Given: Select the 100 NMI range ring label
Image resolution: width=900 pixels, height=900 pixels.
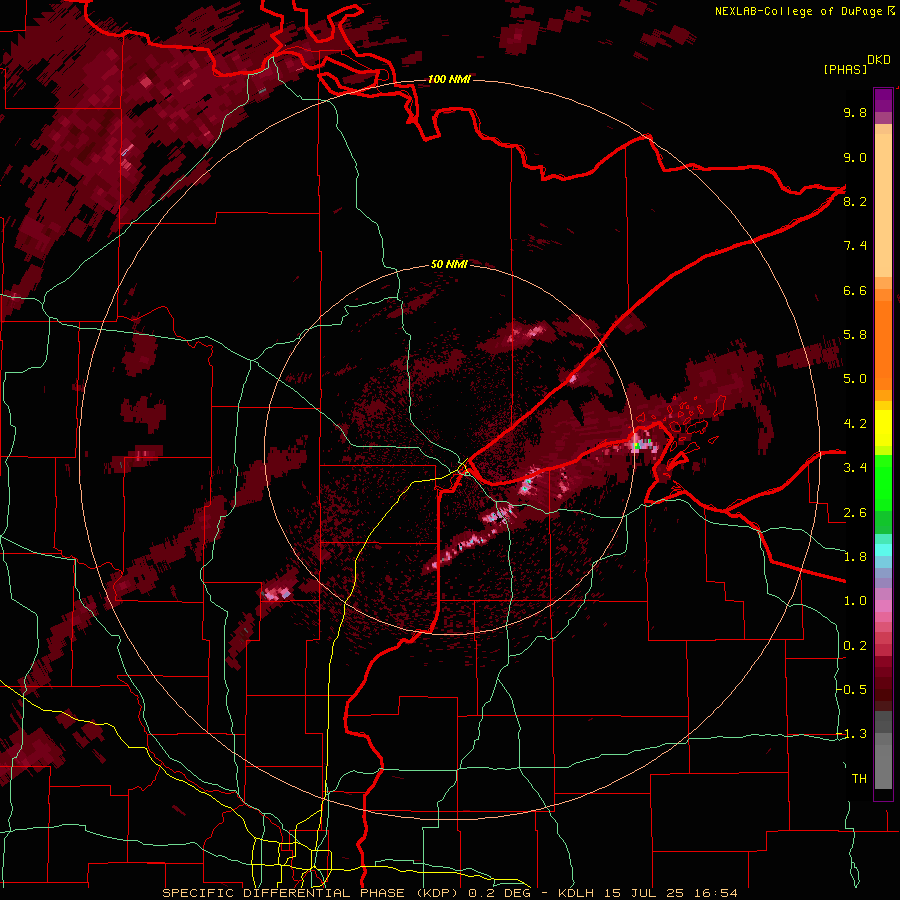Looking at the screenshot, I should [449, 79].
